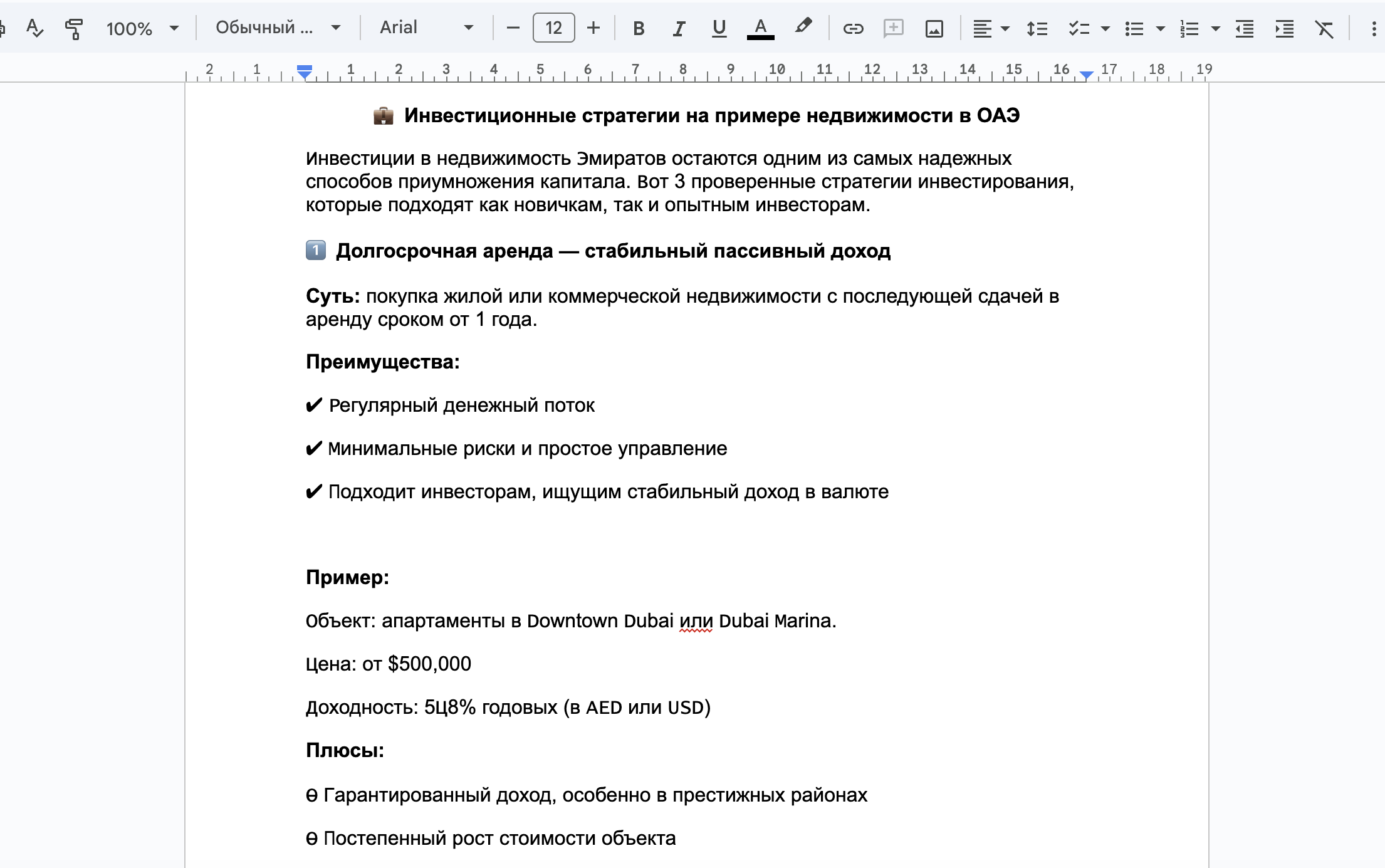Insert a link with the chain icon
Screen dimensions: 1385x868
pyautogui.click(x=853, y=28)
